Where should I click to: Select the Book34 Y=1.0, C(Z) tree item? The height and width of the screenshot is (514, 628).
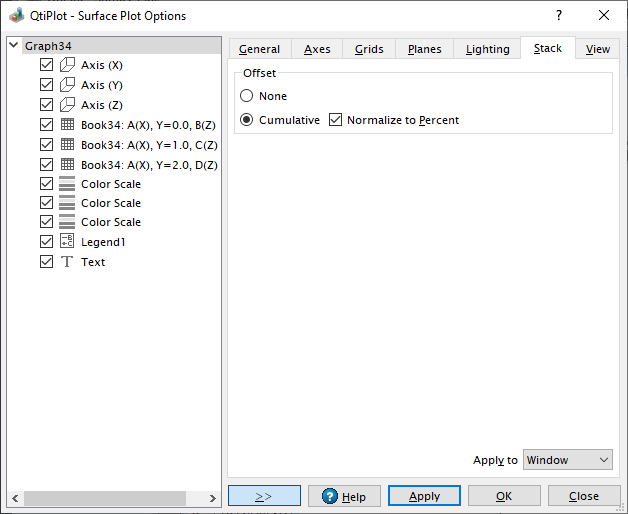pyautogui.click(x=149, y=145)
